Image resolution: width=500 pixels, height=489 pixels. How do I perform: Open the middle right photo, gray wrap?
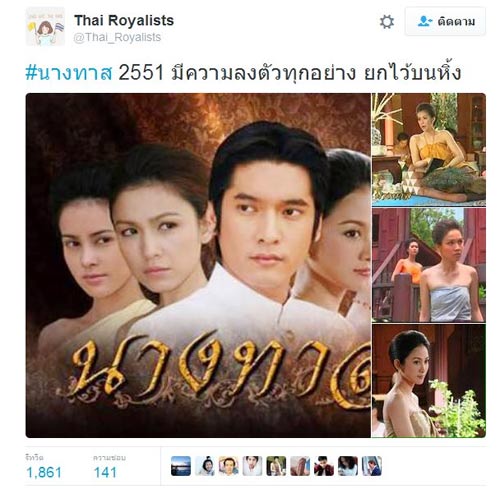point(429,265)
